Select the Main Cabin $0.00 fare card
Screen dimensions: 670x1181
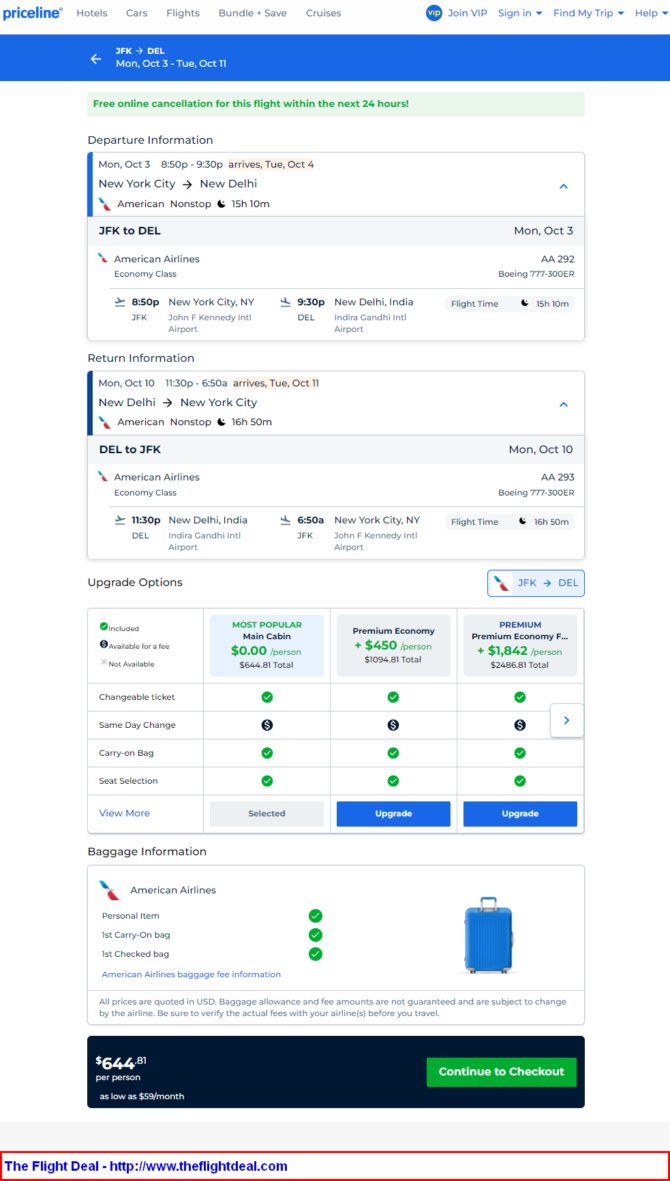(x=266, y=645)
